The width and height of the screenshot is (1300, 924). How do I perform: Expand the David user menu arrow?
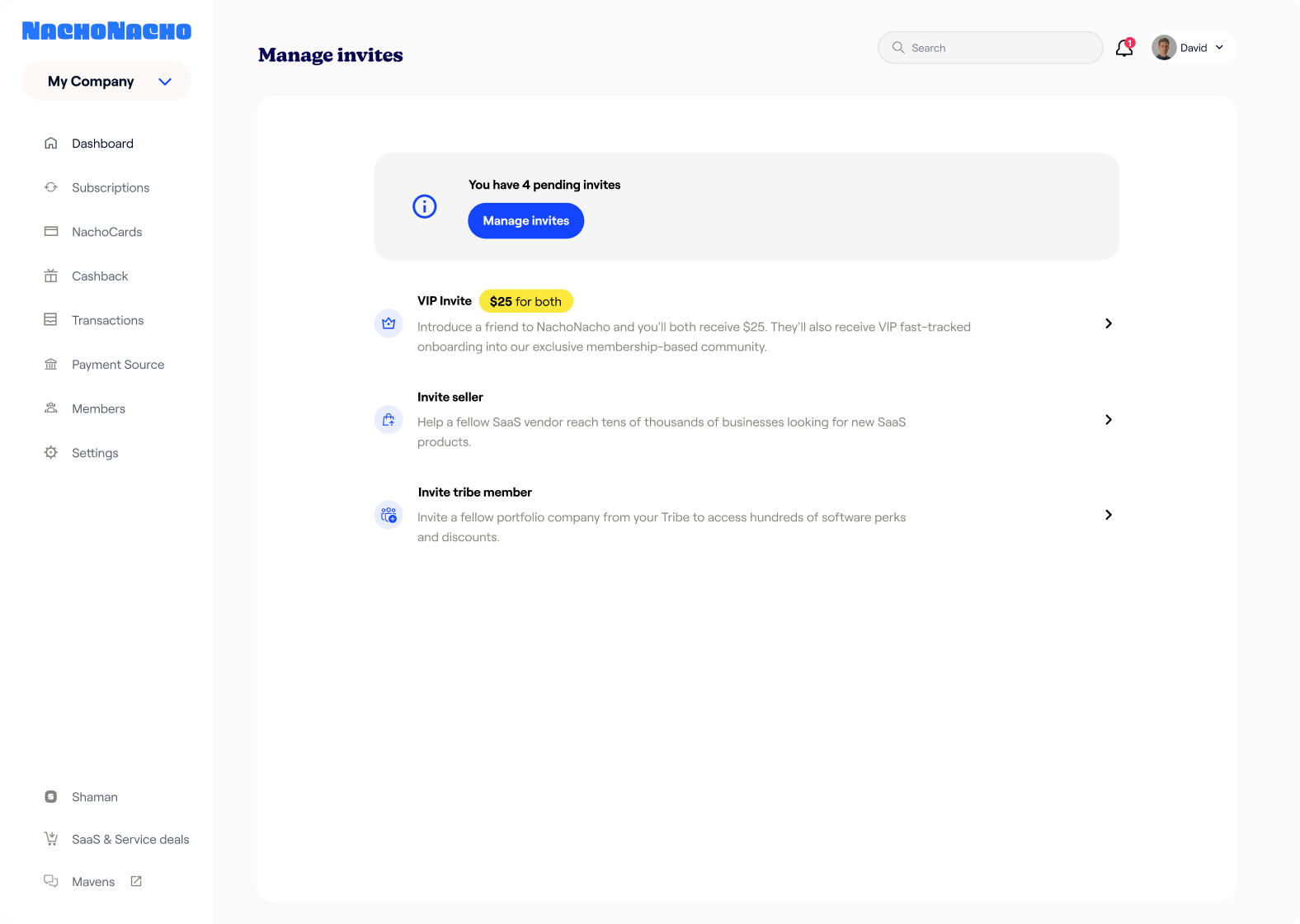pyautogui.click(x=1219, y=48)
